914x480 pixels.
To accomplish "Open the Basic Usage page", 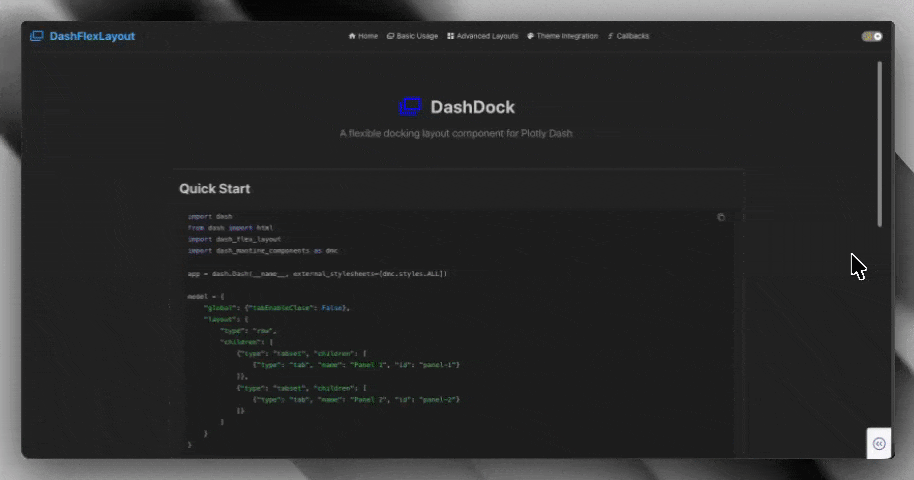I will (417, 36).
